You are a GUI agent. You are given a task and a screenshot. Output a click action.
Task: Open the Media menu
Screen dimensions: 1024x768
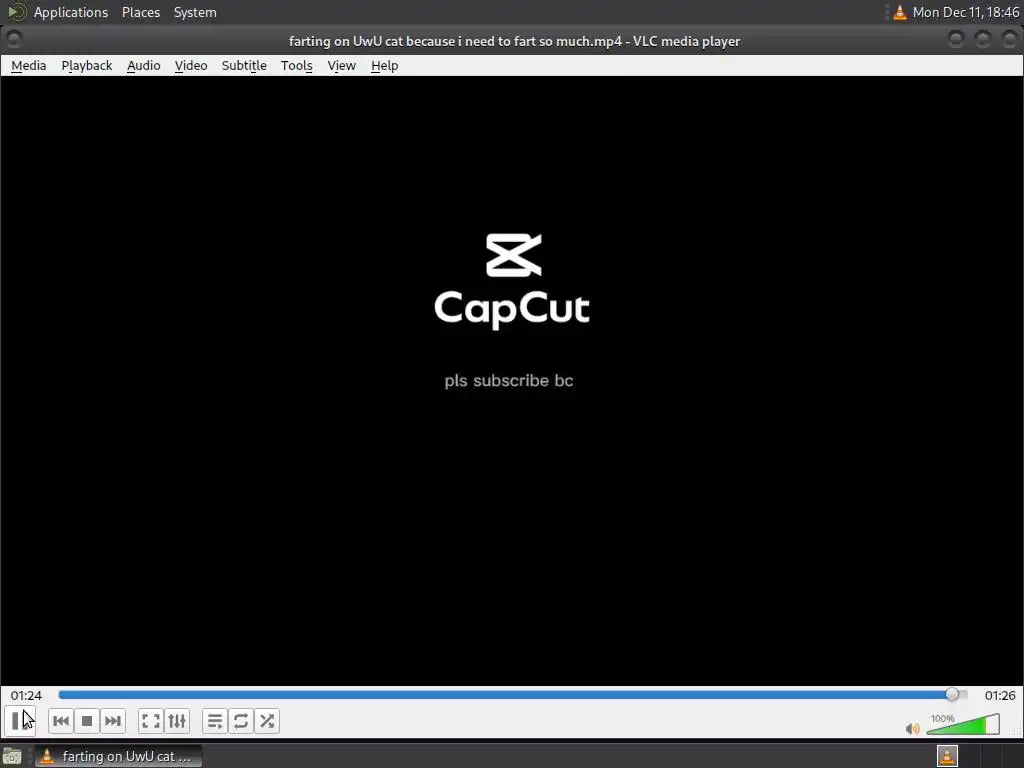(x=29, y=65)
